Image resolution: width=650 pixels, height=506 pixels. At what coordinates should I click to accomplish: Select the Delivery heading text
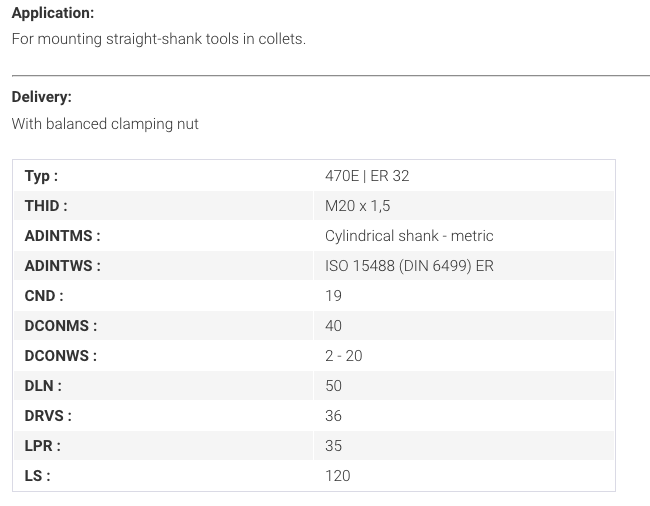(x=41, y=97)
